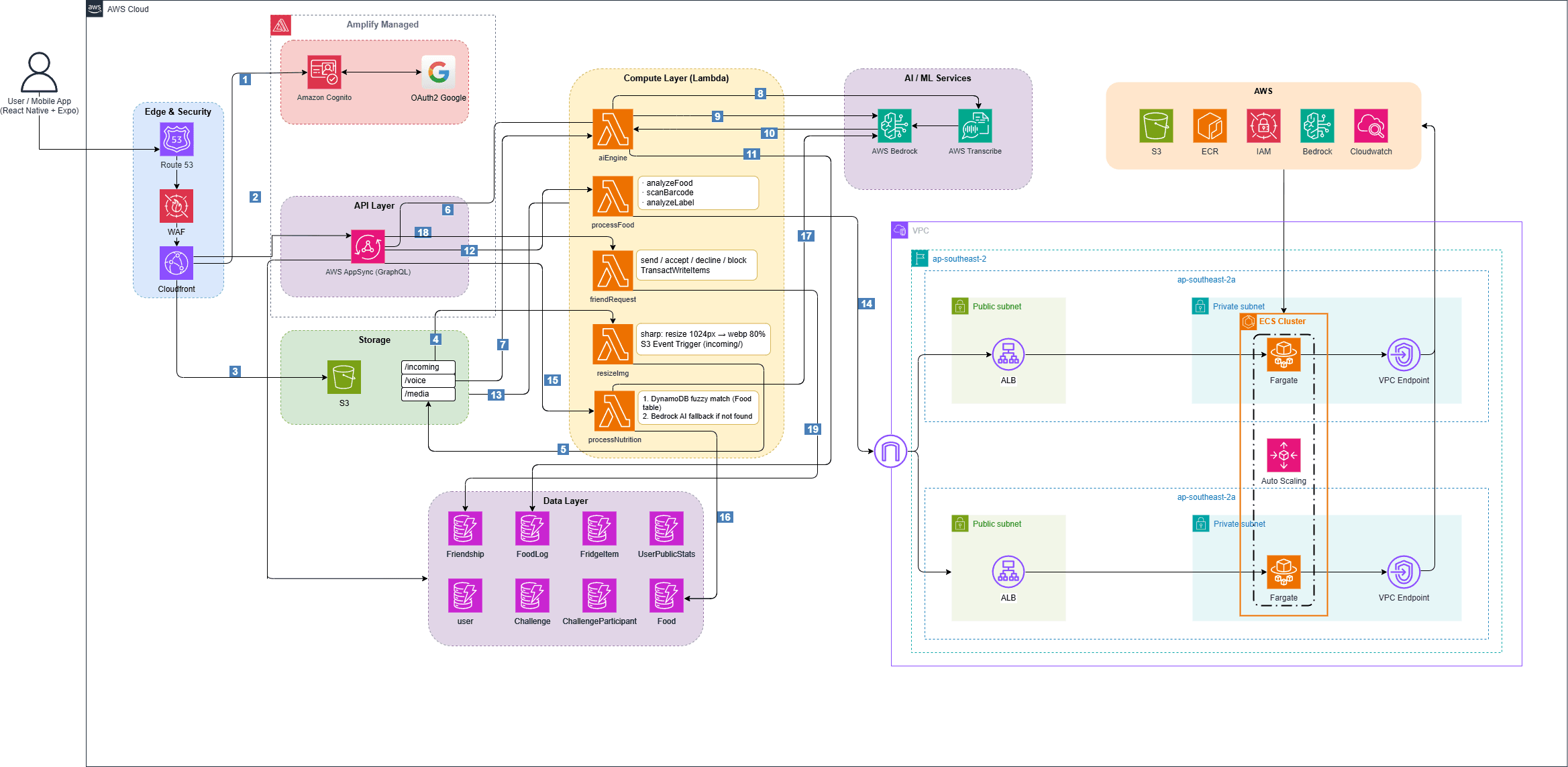This screenshot has height=767, width=1568.
Task: Select the Cloudwatch icon
Action: coord(1371,125)
